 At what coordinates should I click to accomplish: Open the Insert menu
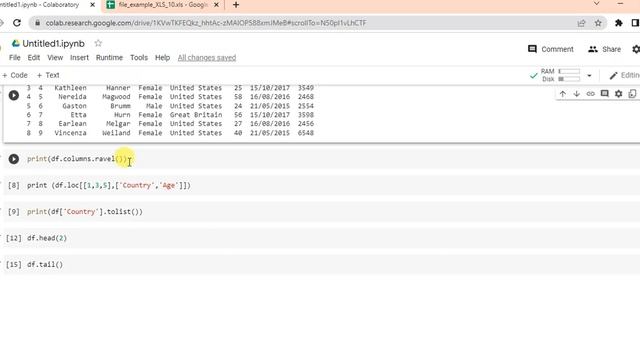click(79, 58)
